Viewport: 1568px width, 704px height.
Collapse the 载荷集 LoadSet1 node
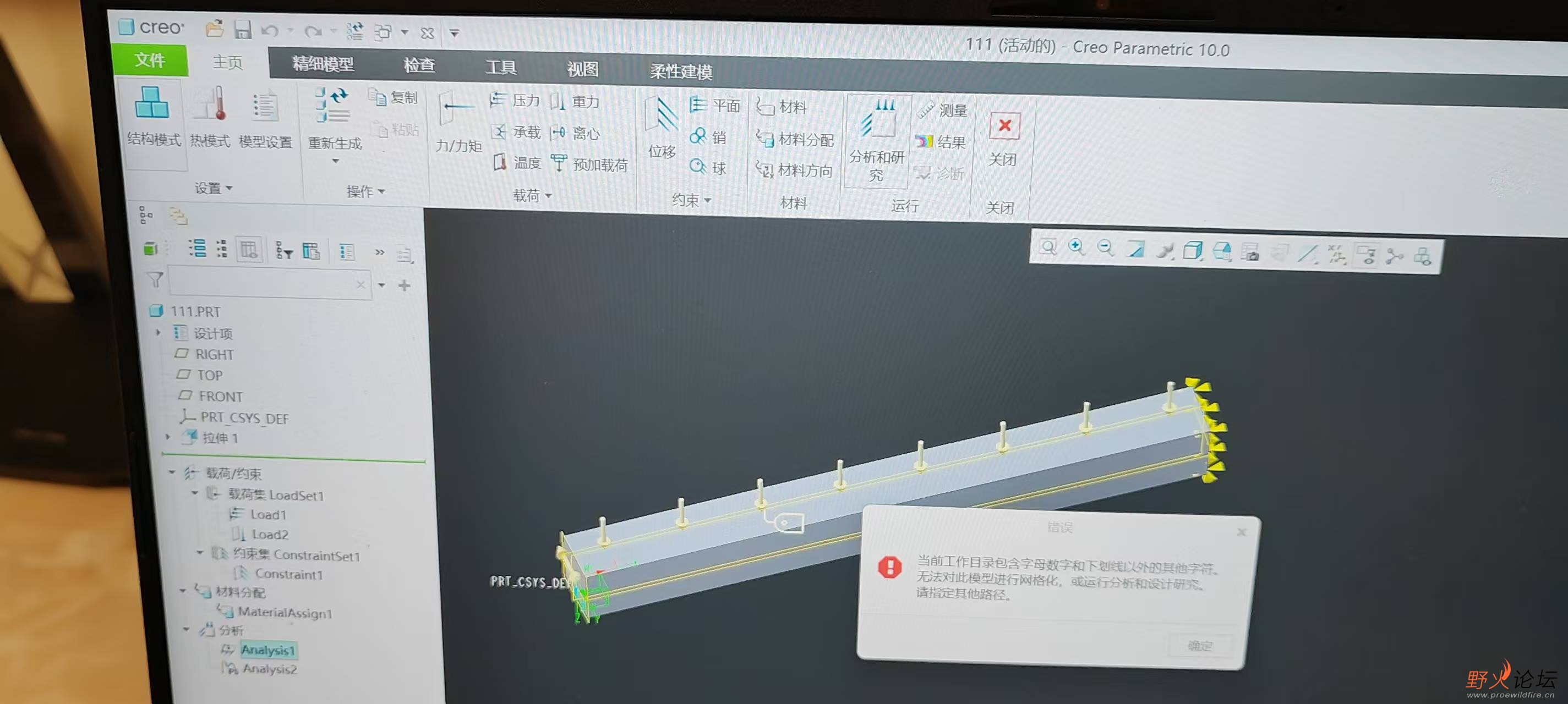point(195,493)
